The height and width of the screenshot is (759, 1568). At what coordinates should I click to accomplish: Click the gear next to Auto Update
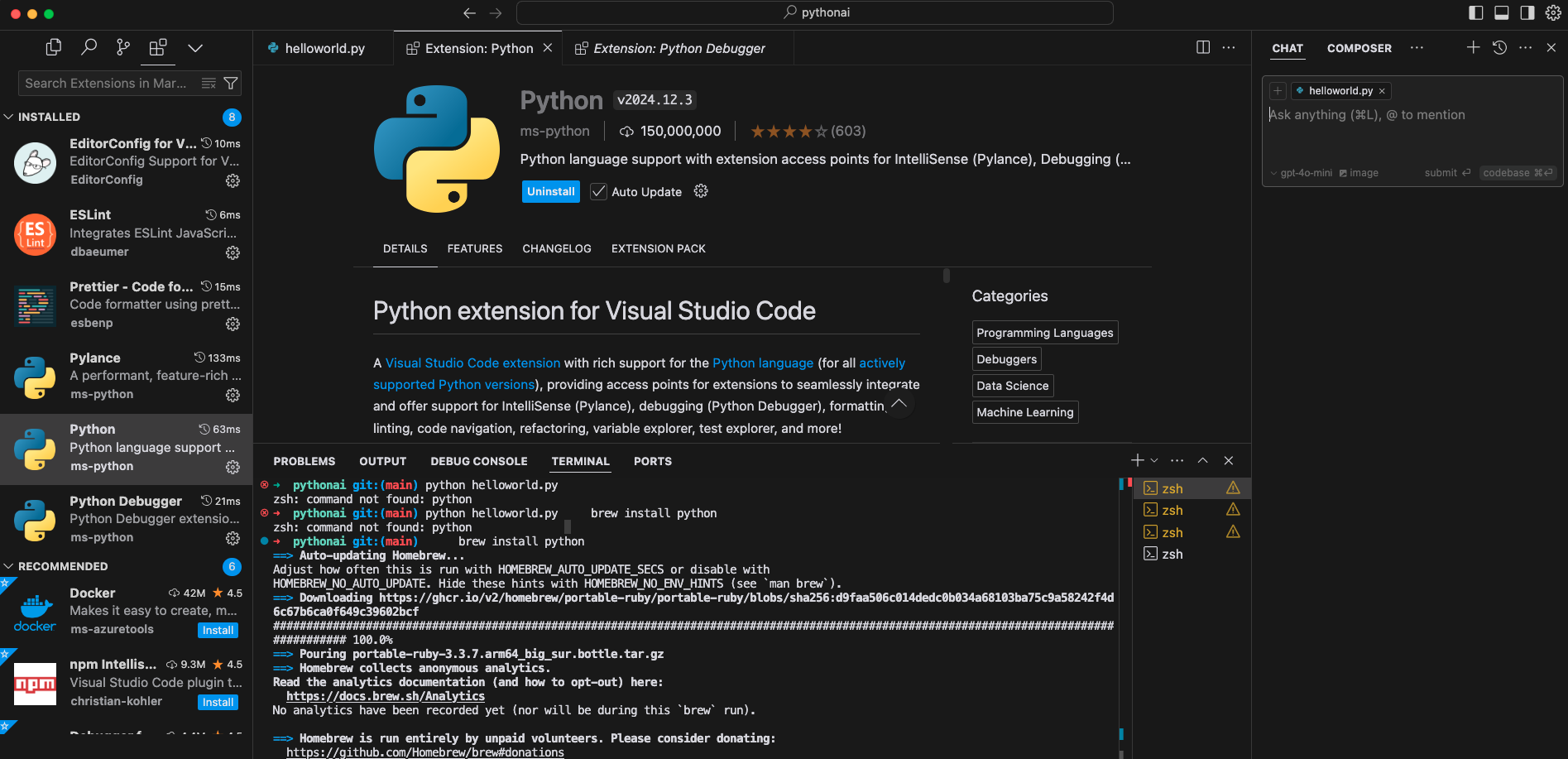click(701, 191)
